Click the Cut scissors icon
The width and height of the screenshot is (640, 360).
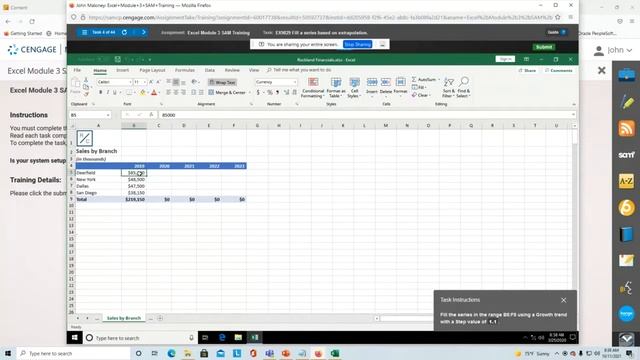(86, 80)
